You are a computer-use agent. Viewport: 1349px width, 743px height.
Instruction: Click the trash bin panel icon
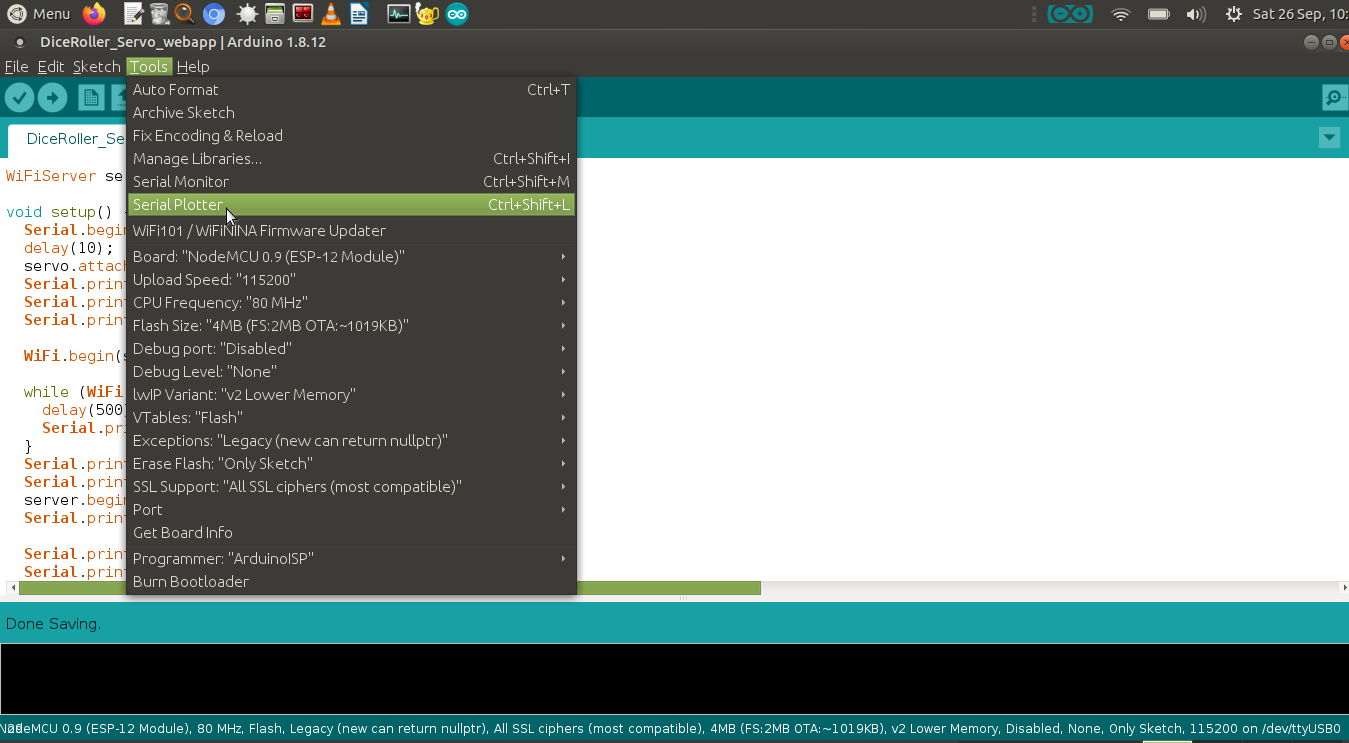(x=159, y=14)
